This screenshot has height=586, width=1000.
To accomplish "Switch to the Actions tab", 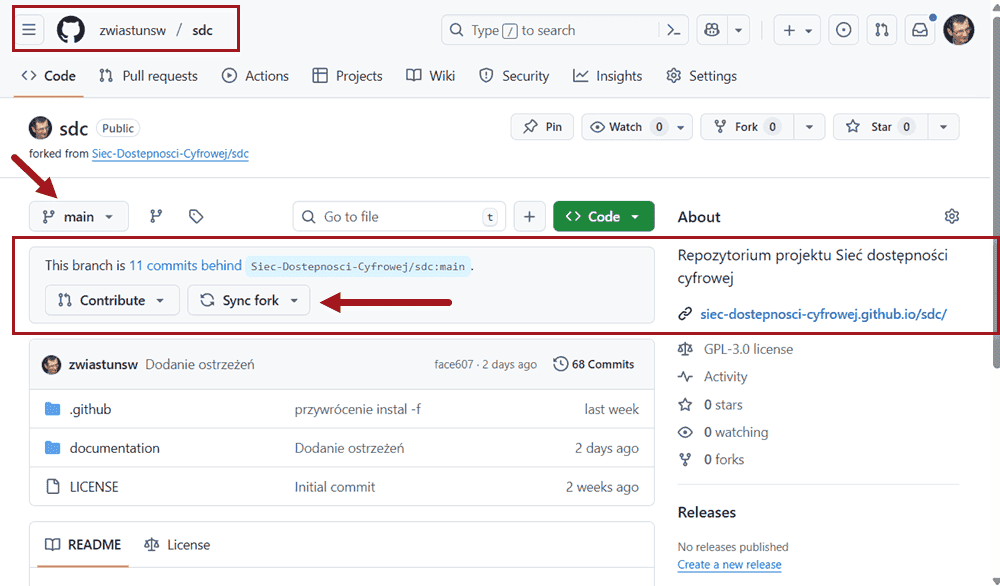I will pos(255,75).
